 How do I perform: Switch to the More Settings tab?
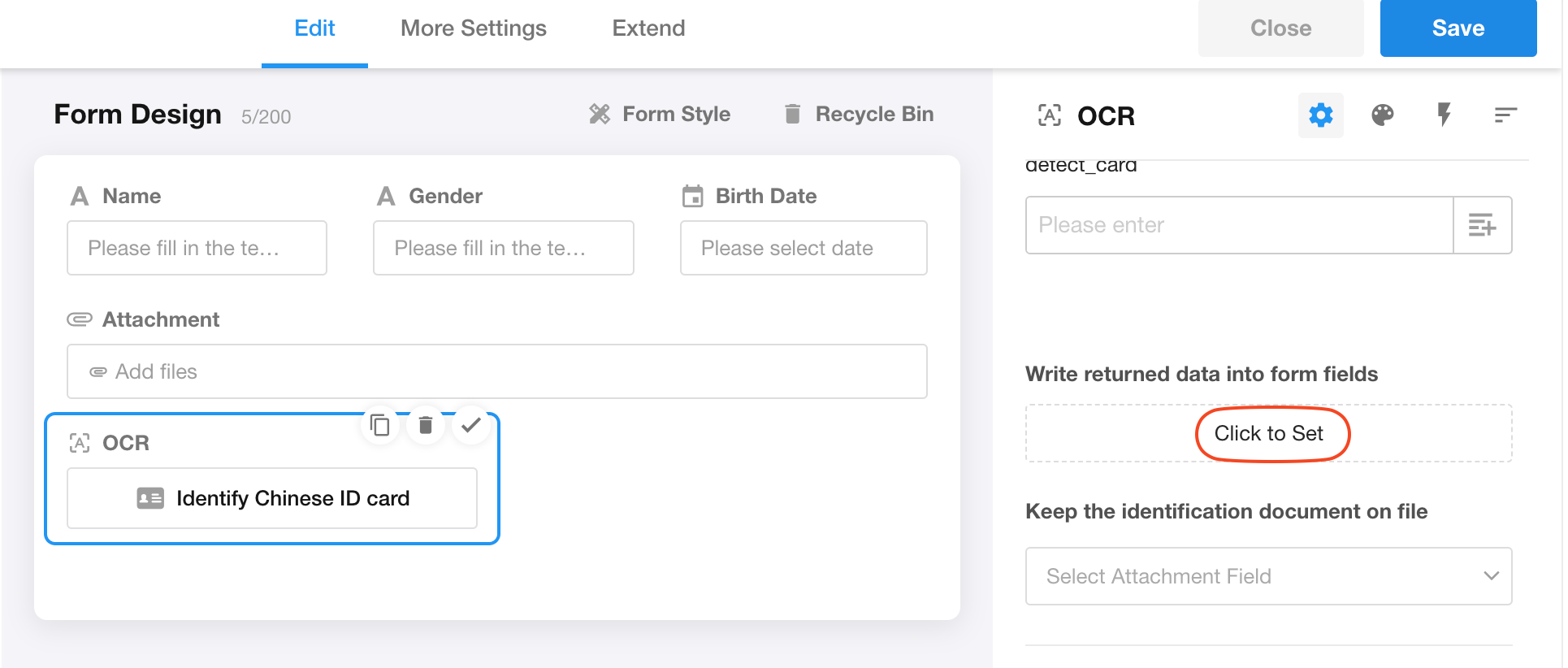coord(473,28)
